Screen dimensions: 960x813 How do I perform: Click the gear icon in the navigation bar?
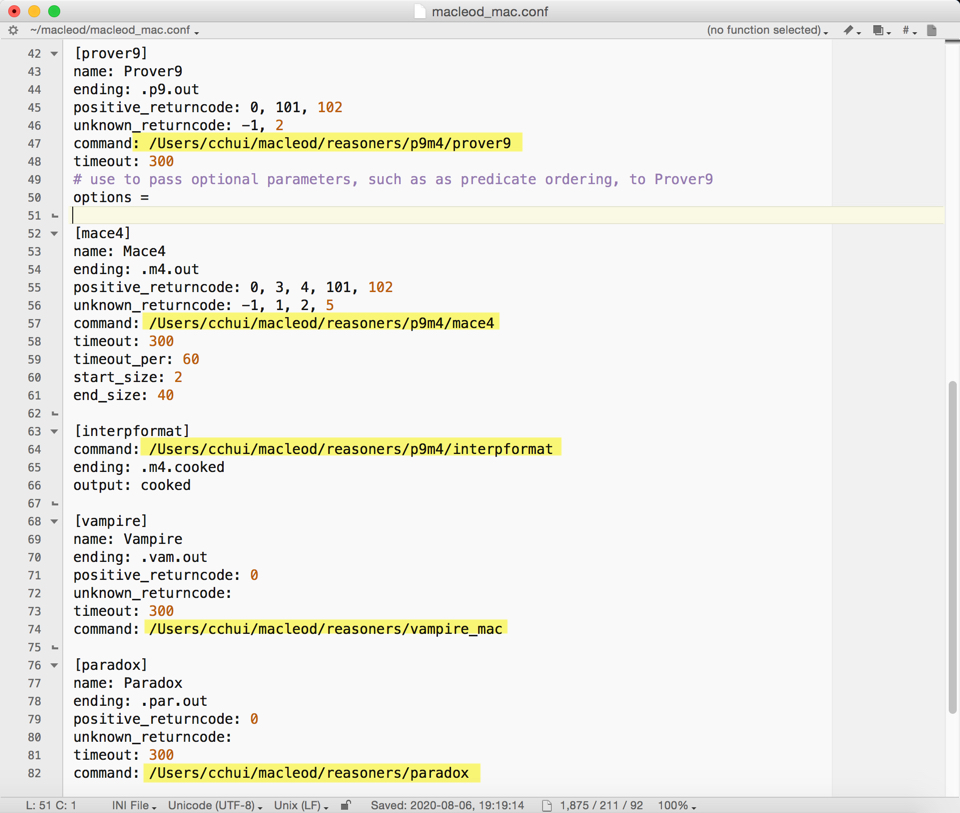tap(13, 30)
